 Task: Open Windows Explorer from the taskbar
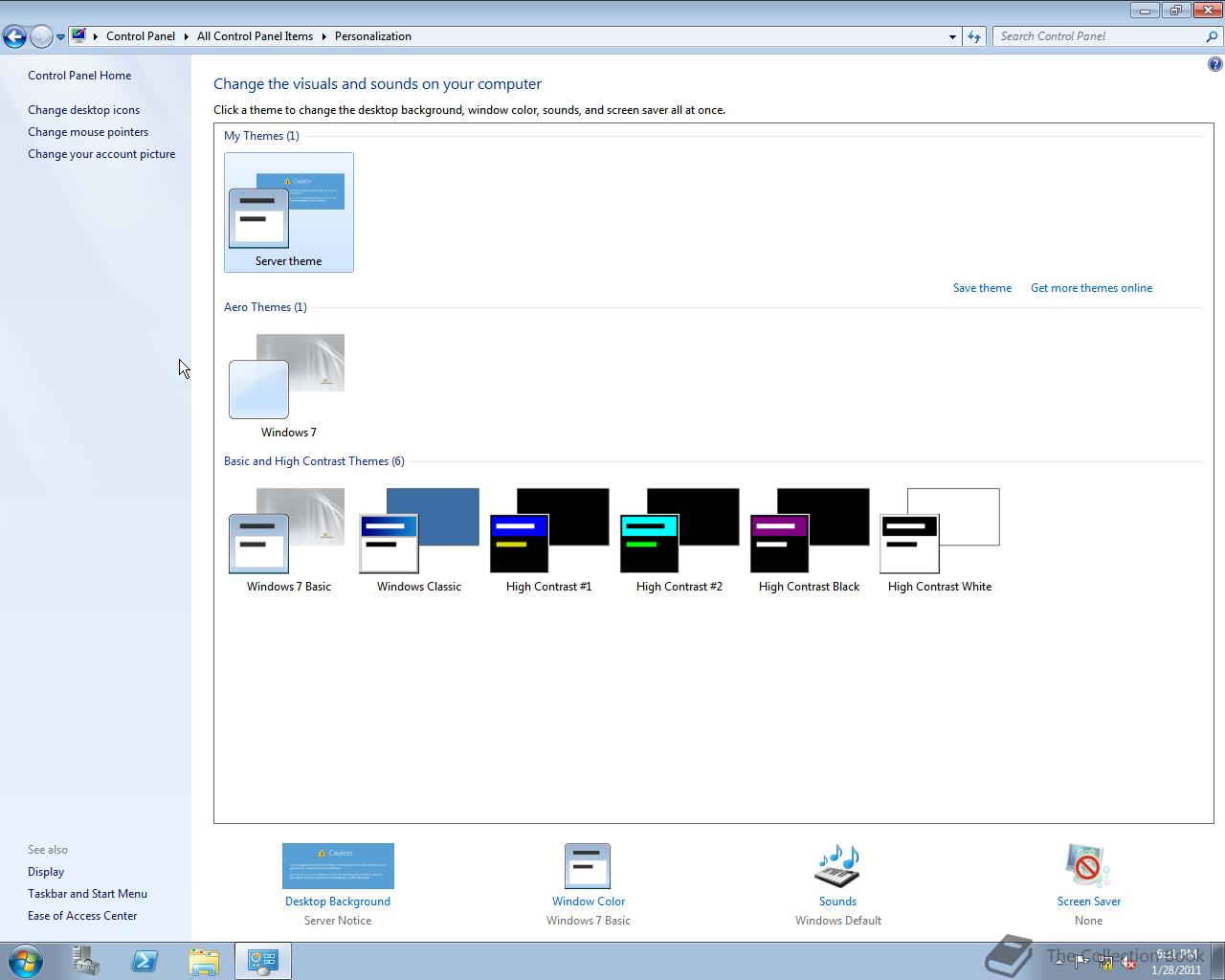[204, 961]
